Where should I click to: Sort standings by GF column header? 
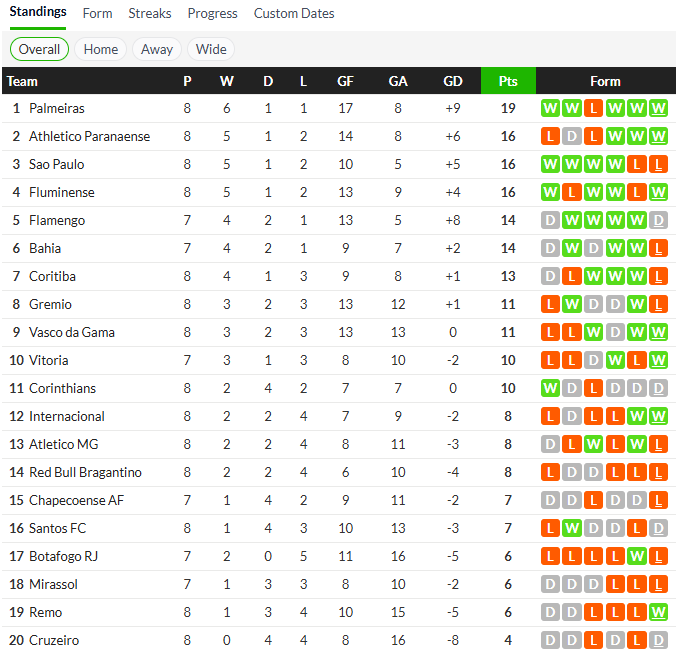pos(345,81)
